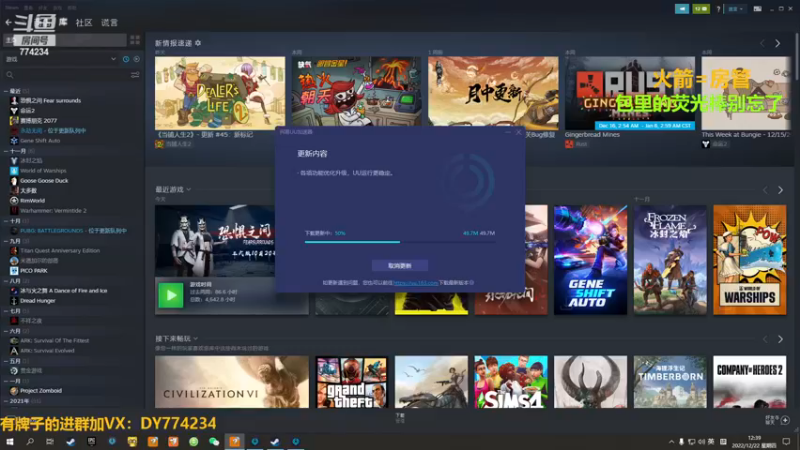Open Dealer's Life 2 news thumbnail
The height and width of the screenshot is (450, 800).
coord(220,93)
